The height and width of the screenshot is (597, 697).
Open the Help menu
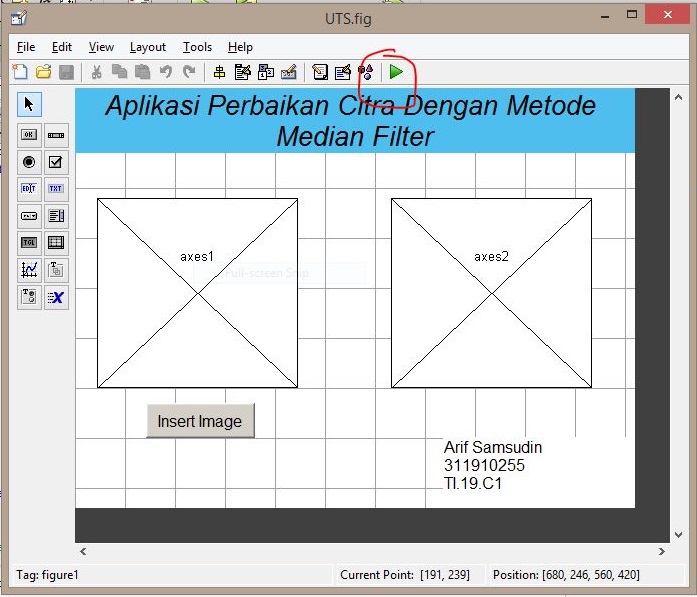tap(240, 47)
